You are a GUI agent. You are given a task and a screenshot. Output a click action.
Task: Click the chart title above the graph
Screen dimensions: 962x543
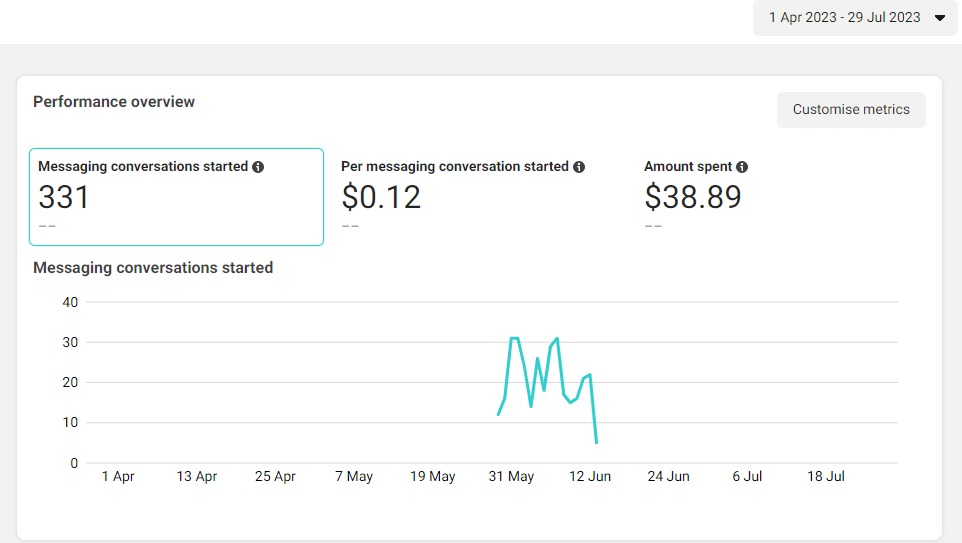153,268
